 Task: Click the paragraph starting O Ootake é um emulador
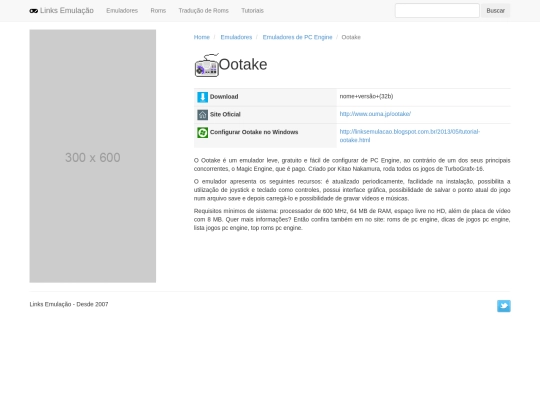(x=352, y=165)
